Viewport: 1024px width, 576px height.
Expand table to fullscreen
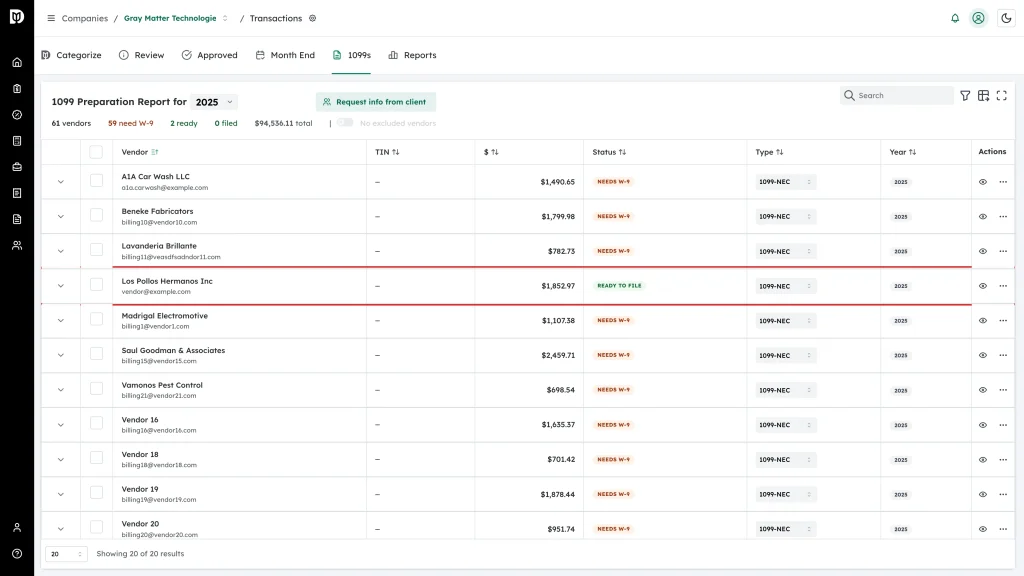point(1002,95)
